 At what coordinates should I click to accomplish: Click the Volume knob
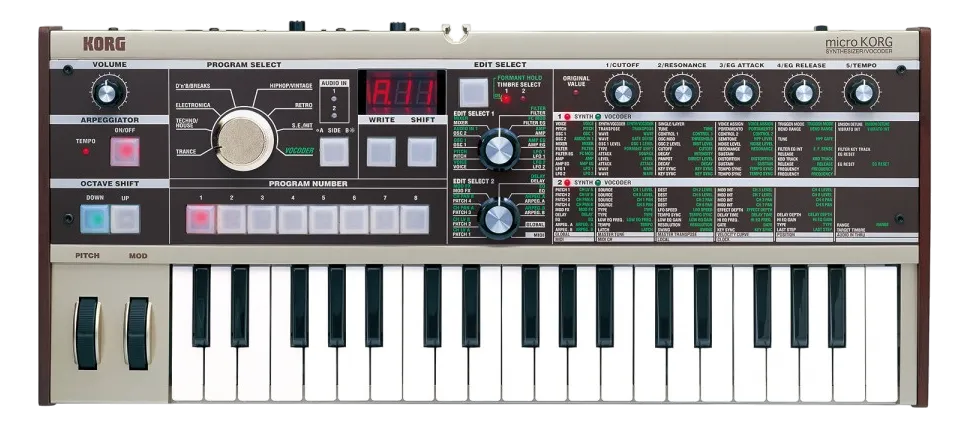click(107, 94)
